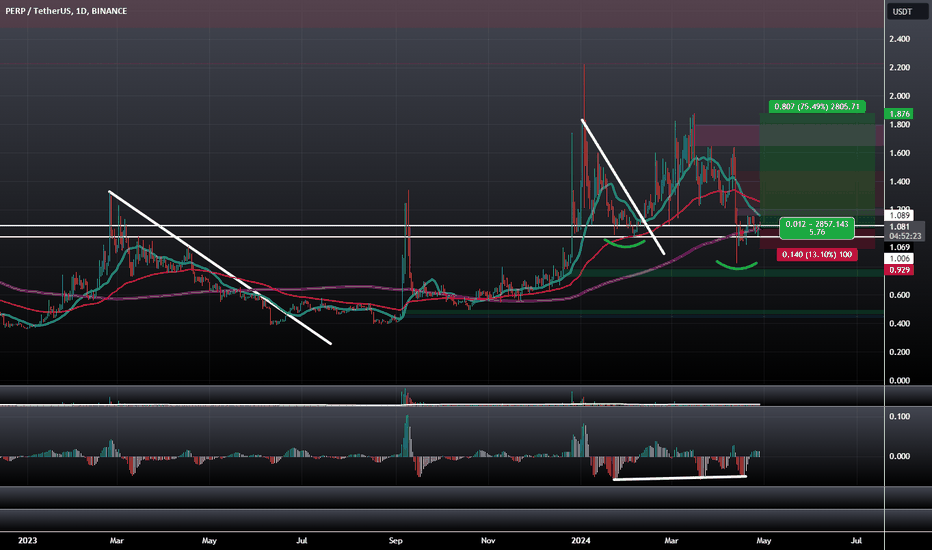Click the 2024 label on time axis
The width and height of the screenshot is (932, 550).
tap(581, 540)
